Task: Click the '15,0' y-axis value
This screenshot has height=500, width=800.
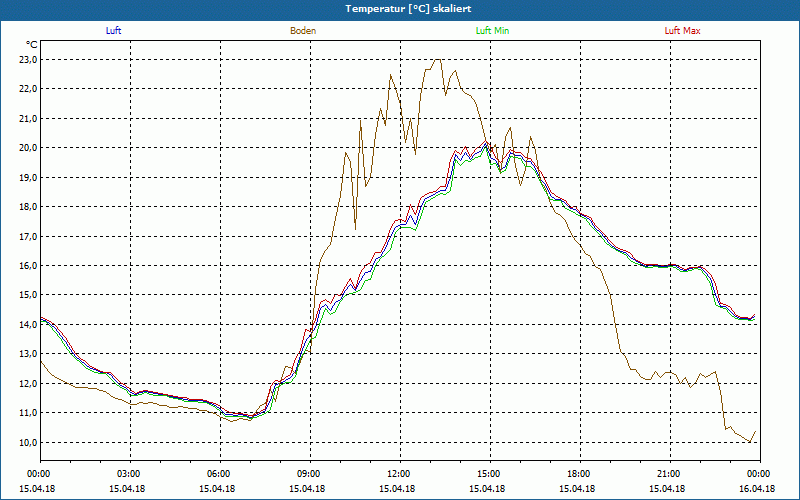Action: pos(29,295)
